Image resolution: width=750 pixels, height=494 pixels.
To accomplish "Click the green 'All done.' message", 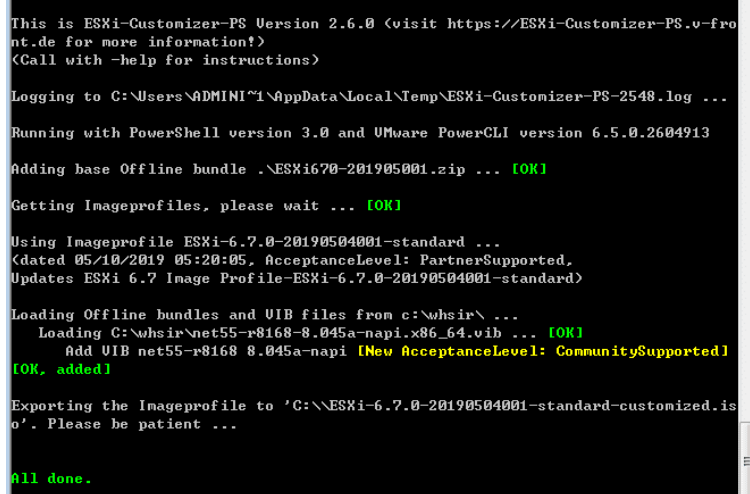I will pyautogui.click(x=51, y=478).
